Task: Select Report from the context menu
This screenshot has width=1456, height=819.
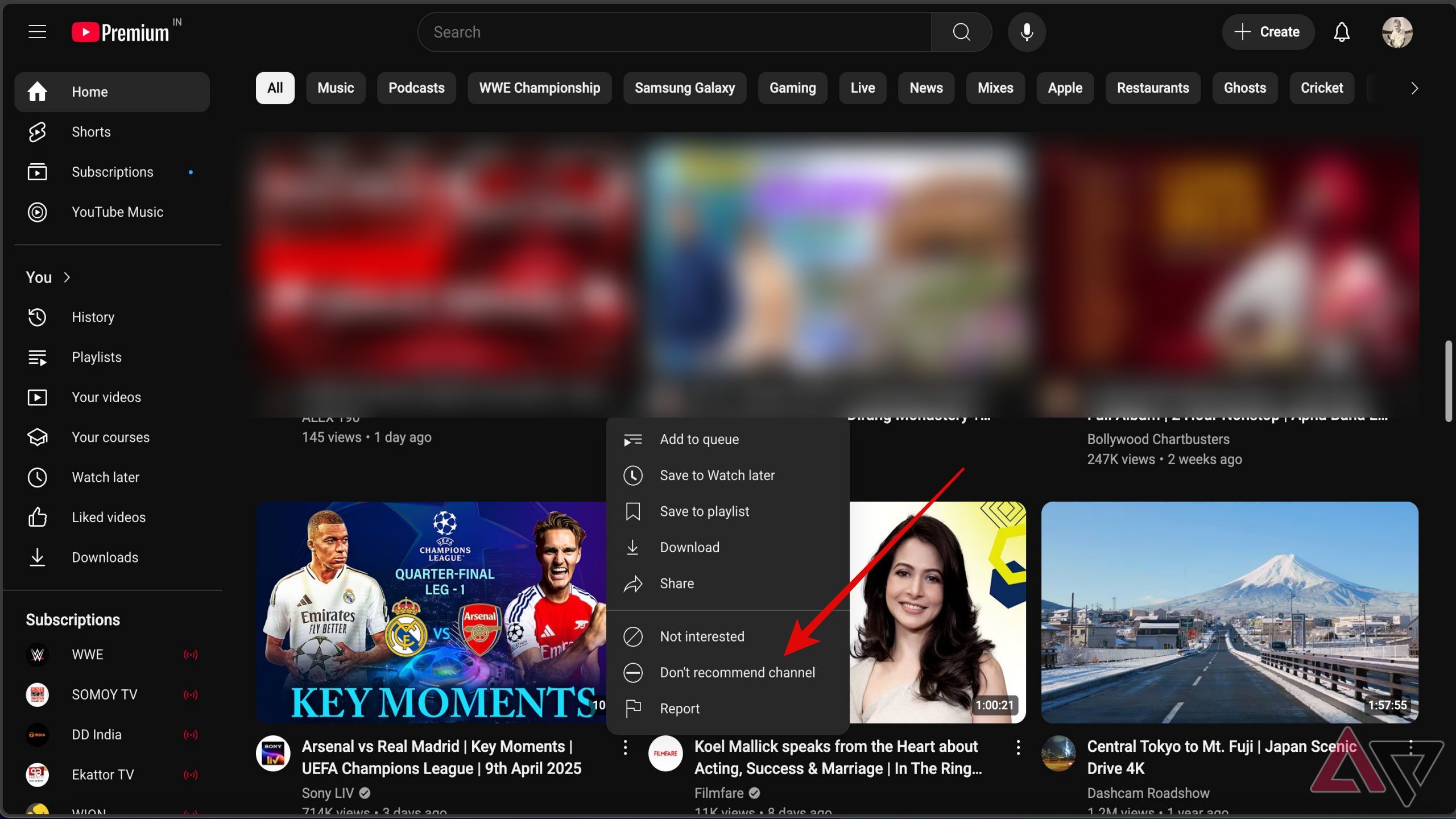Action: pyautogui.click(x=727, y=709)
